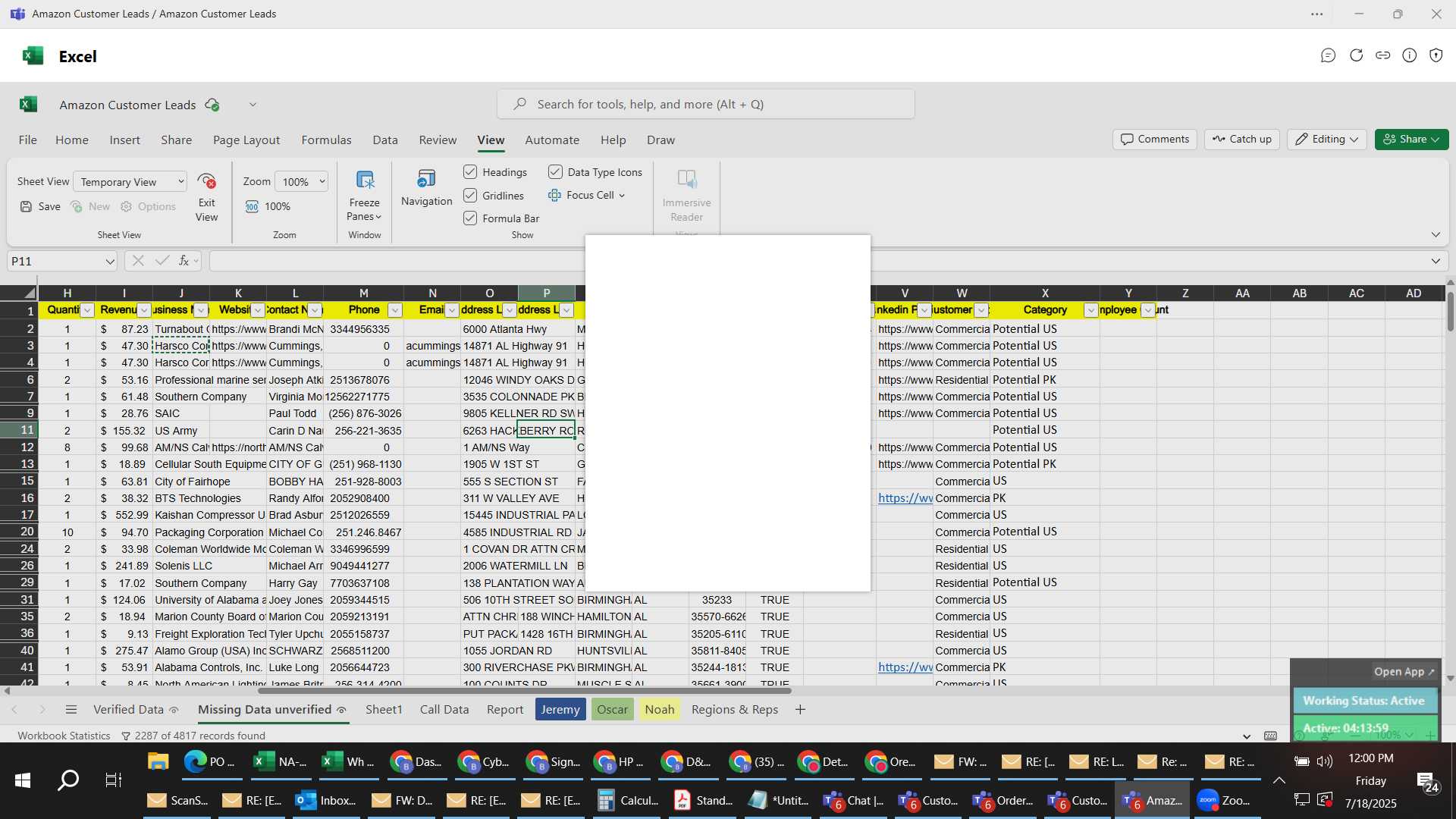Open the File menu
The height and width of the screenshot is (819, 1456).
27,140
